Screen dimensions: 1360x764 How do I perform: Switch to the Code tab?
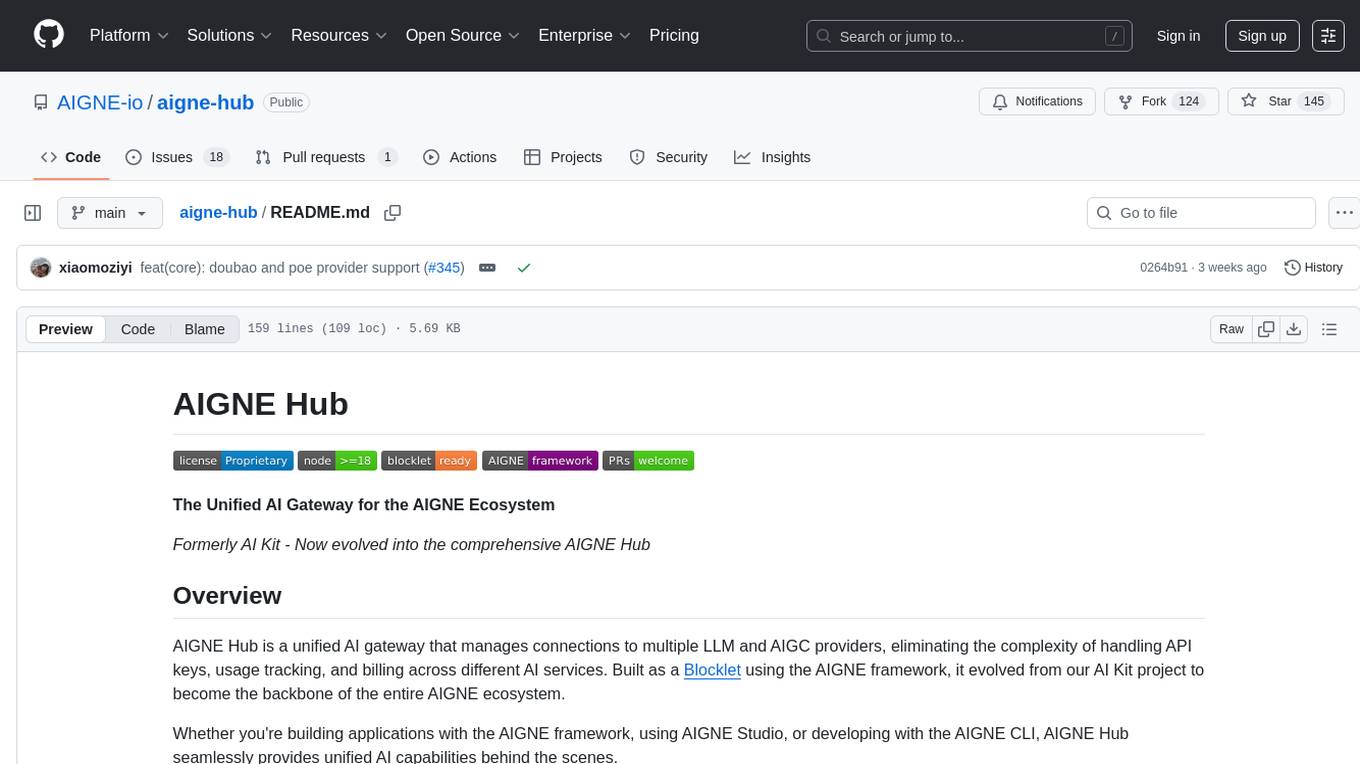pyautogui.click(x=71, y=157)
